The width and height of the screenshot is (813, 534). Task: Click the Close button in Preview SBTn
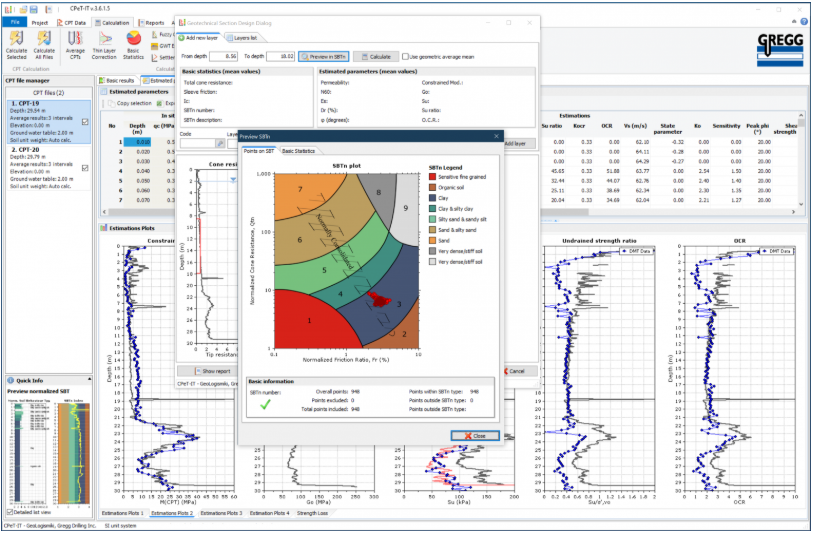coord(475,435)
